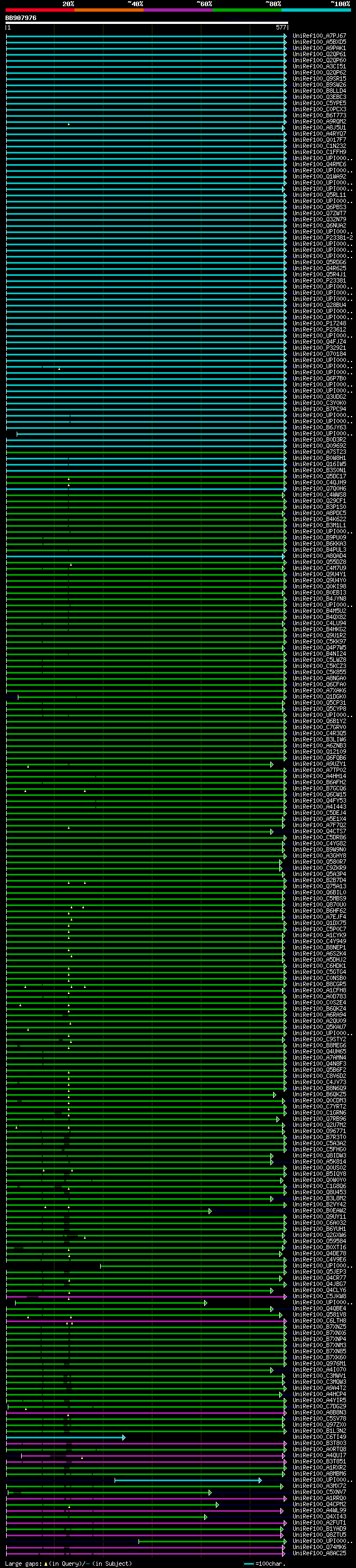Viewport: 356px width, 1568px height.
Task: Select label UniRef100_A9UZY1
Action: (319, 764)
